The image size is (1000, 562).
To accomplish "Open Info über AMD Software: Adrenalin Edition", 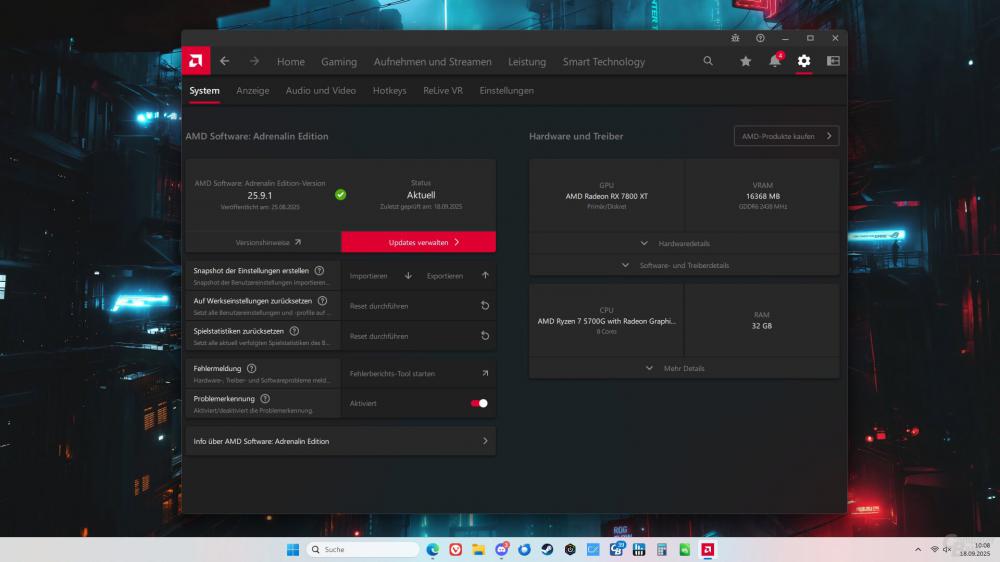I will tap(340, 441).
